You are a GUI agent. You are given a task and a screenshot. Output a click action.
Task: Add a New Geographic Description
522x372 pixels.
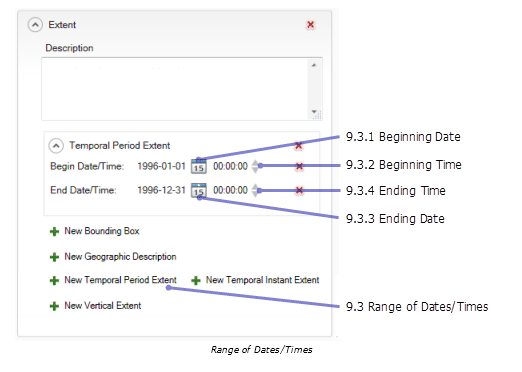click(x=120, y=257)
